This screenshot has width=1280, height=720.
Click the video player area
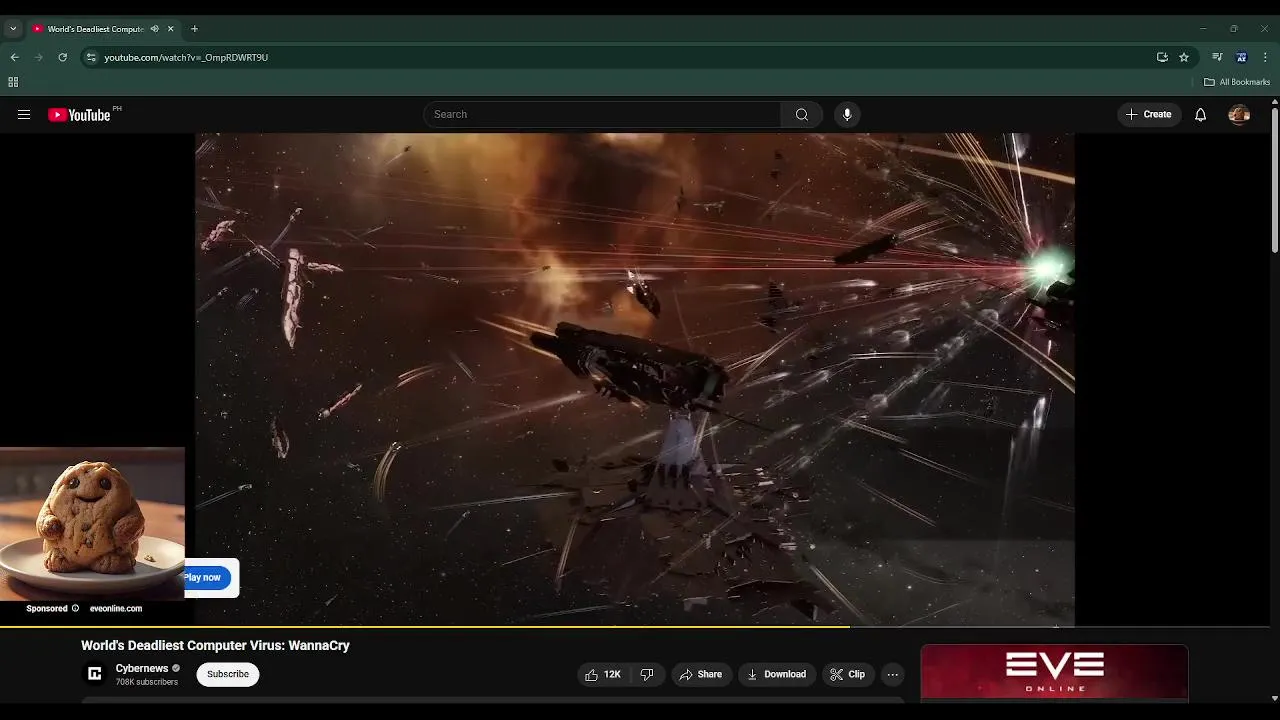click(635, 379)
